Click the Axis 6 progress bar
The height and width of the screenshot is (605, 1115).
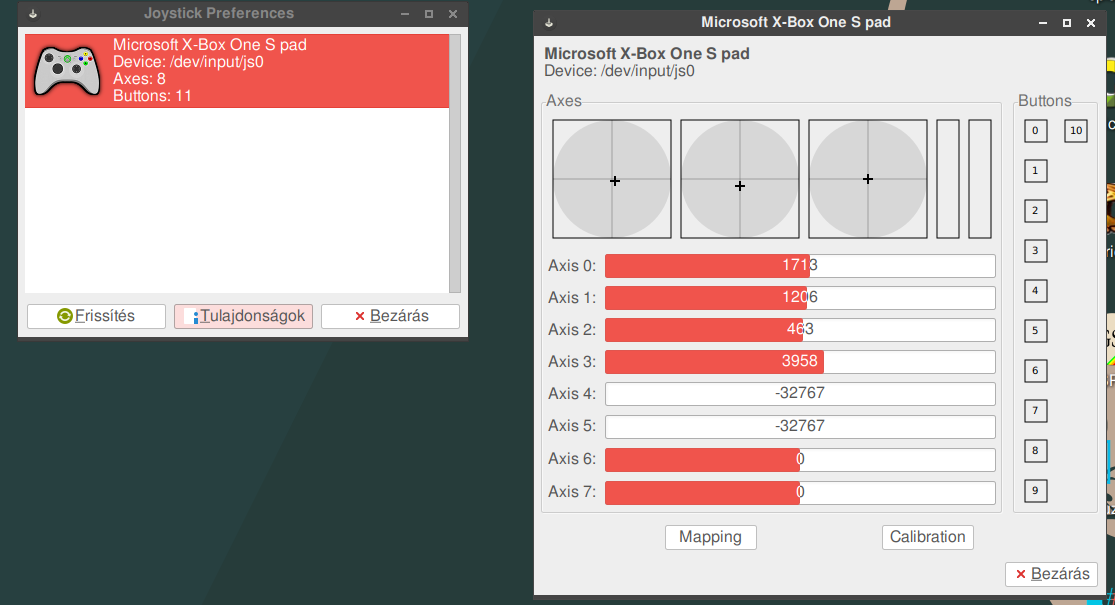pyautogui.click(x=800, y=460)
